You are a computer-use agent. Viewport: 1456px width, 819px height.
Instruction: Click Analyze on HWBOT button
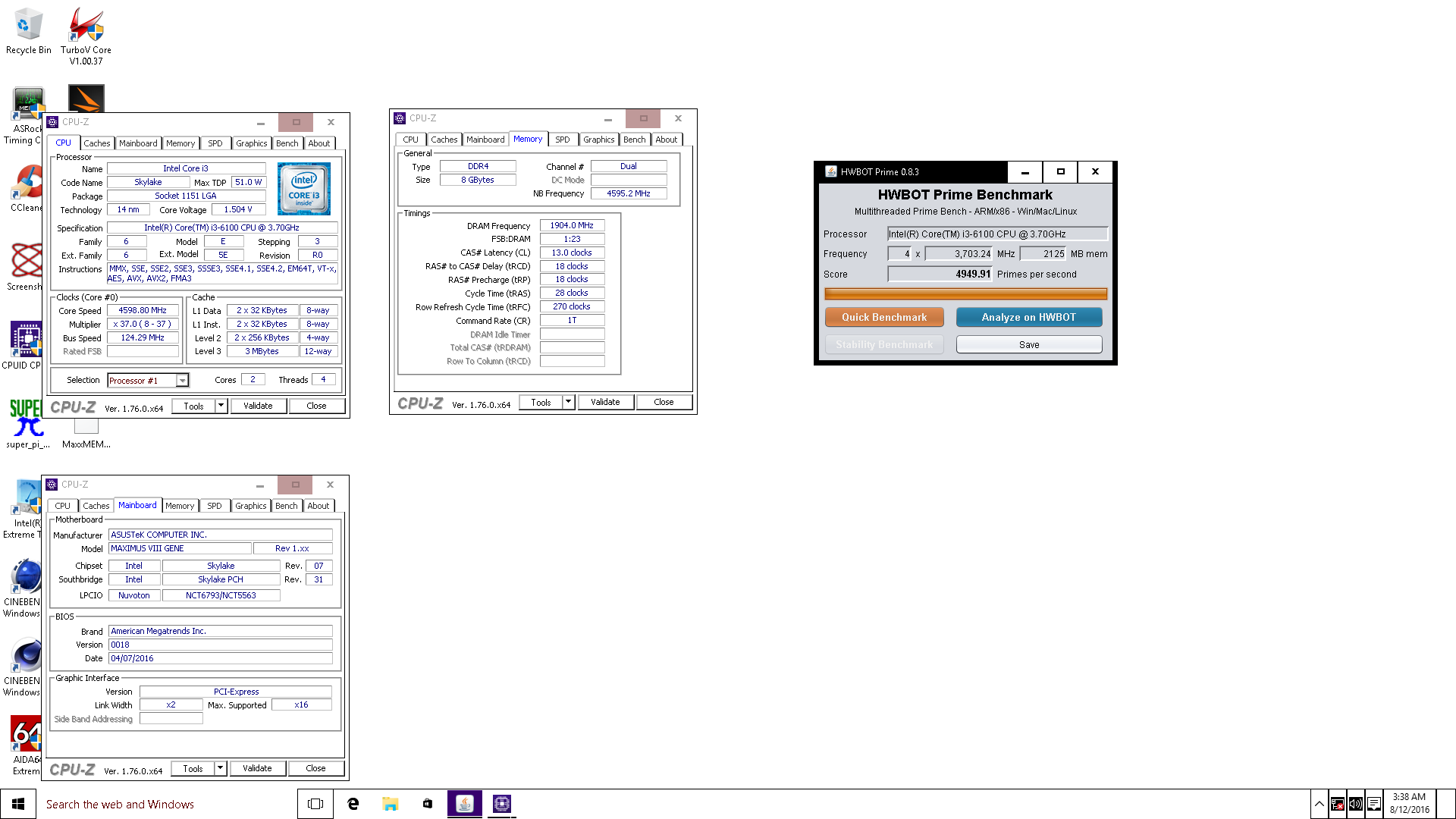(x=1029, y=317)
